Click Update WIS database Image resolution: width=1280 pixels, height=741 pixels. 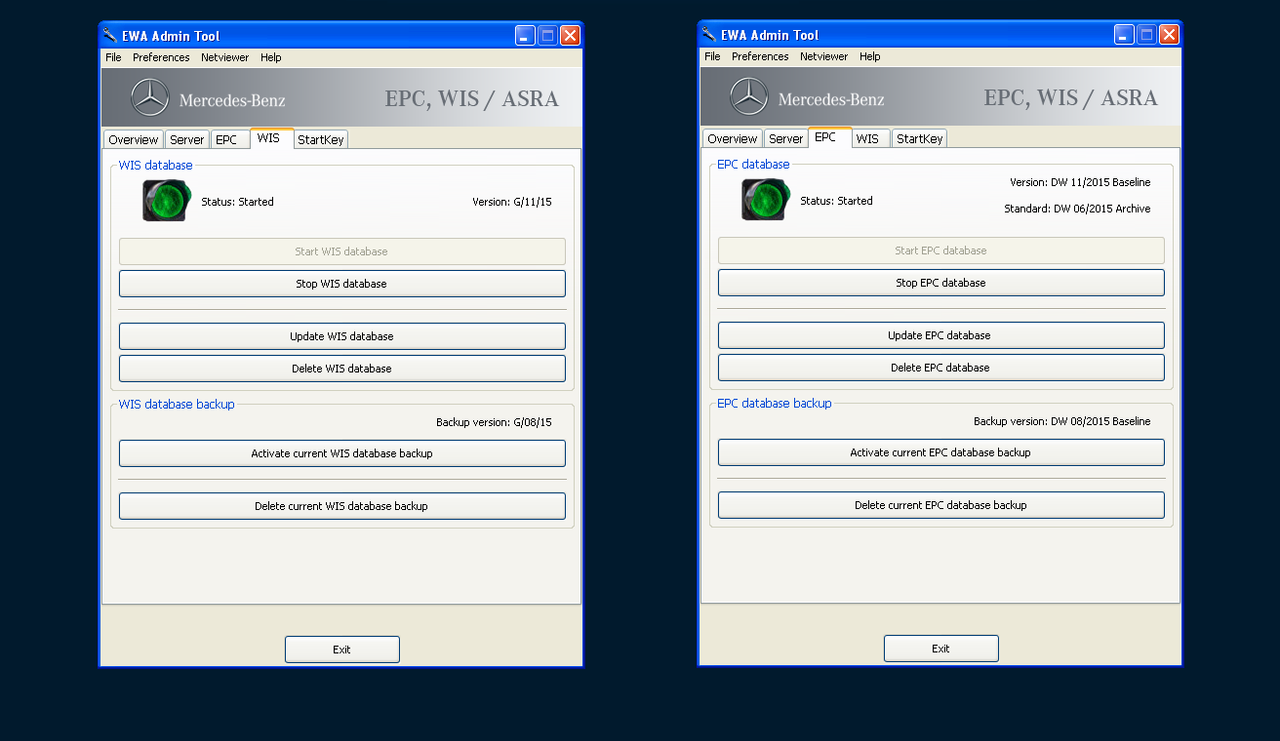(x=342, y=337)
